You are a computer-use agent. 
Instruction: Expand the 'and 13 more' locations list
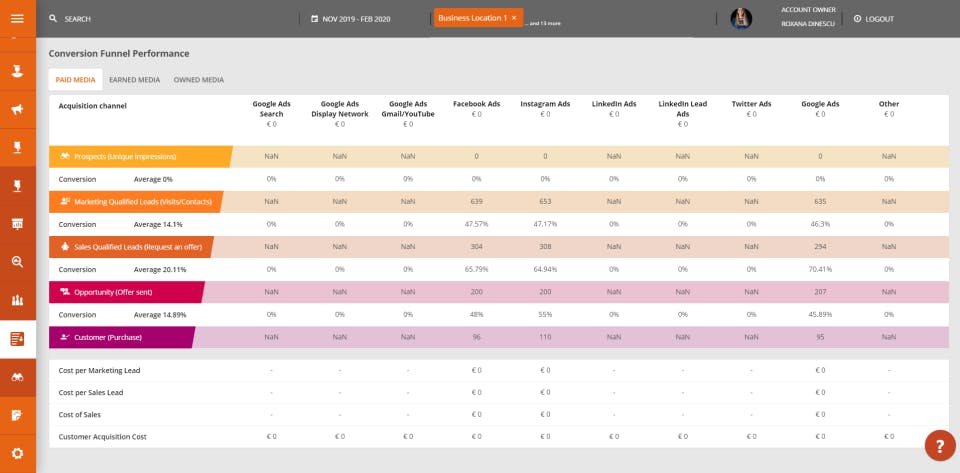tap(546, 23)
